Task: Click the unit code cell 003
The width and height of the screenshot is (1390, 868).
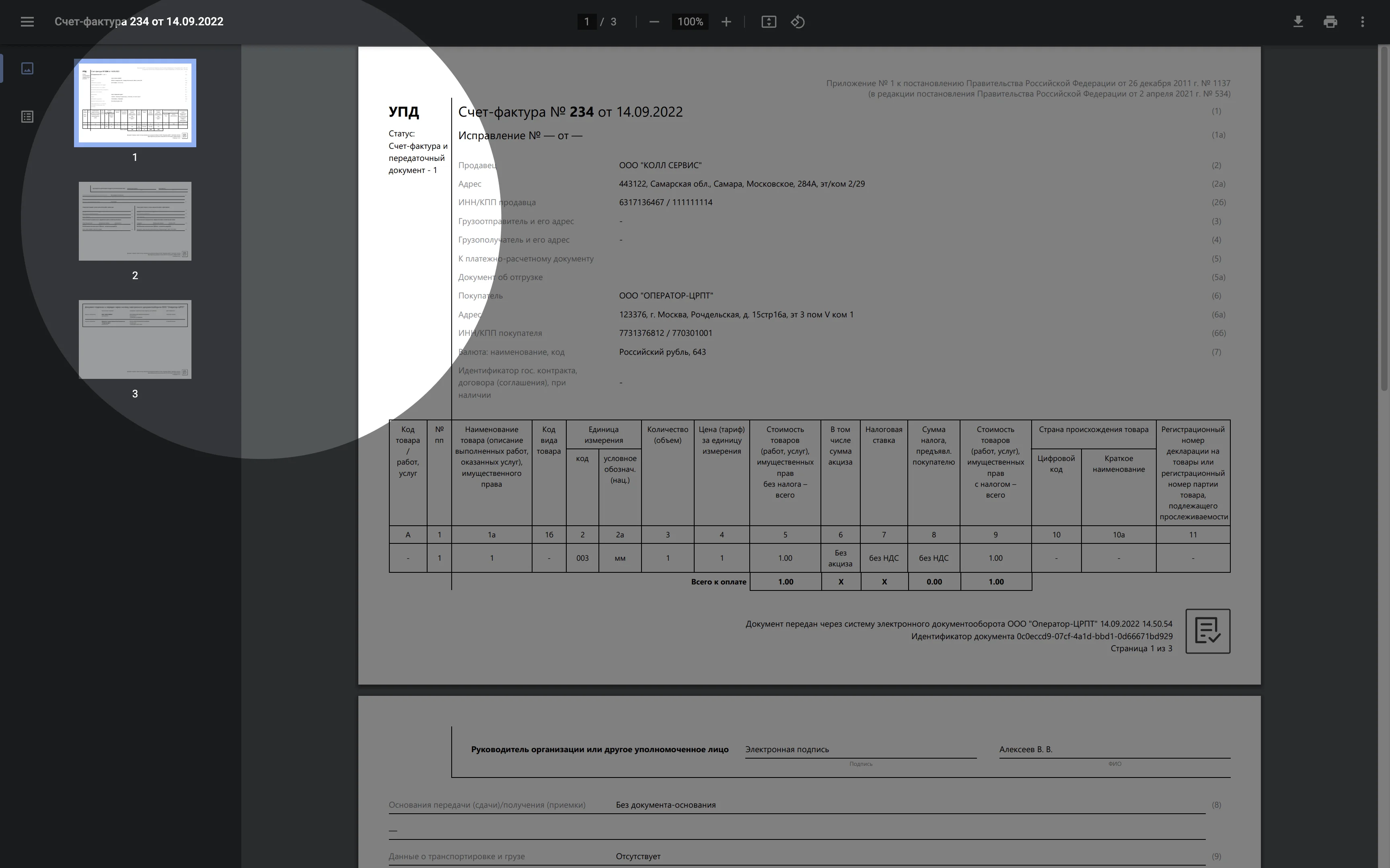Action: click(582, 558)
